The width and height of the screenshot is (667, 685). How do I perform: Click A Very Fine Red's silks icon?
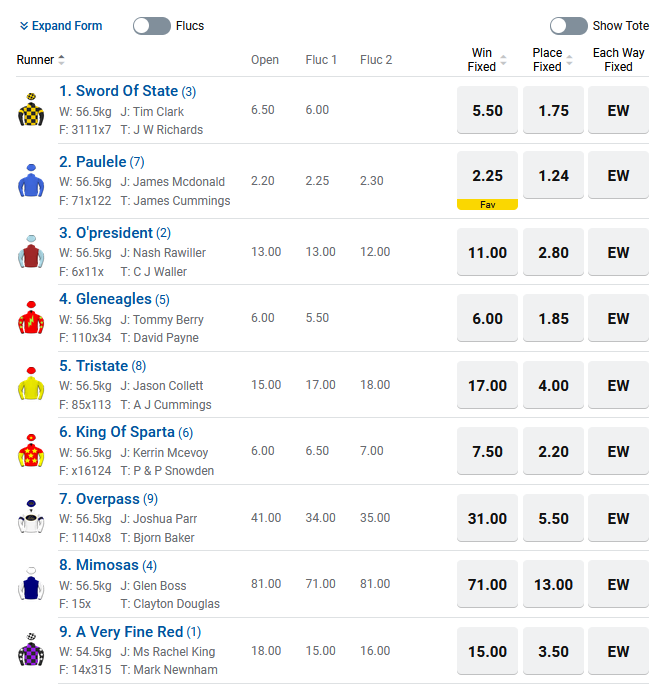pos(31,651)
